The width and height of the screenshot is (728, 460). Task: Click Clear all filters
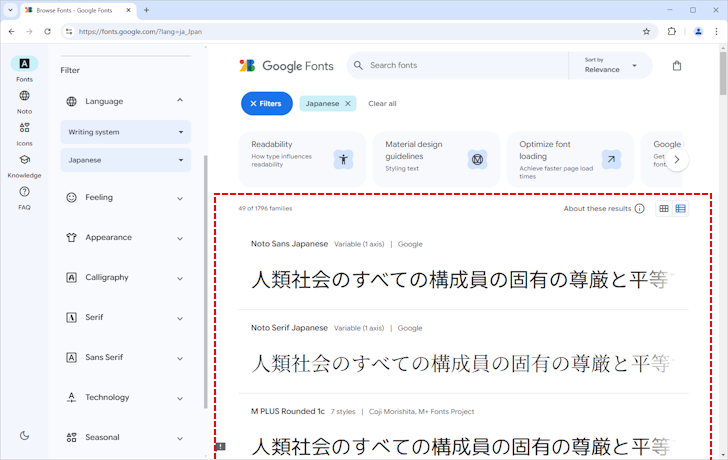[x=382, y=104]
